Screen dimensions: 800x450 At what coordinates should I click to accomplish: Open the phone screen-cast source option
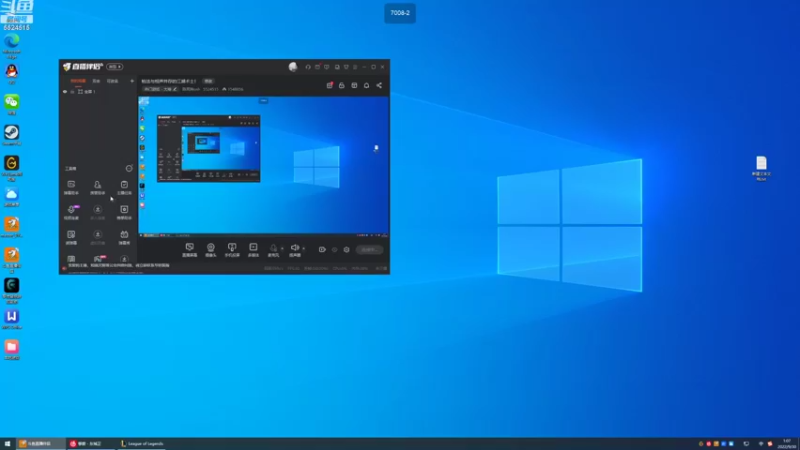pos(232,249)
